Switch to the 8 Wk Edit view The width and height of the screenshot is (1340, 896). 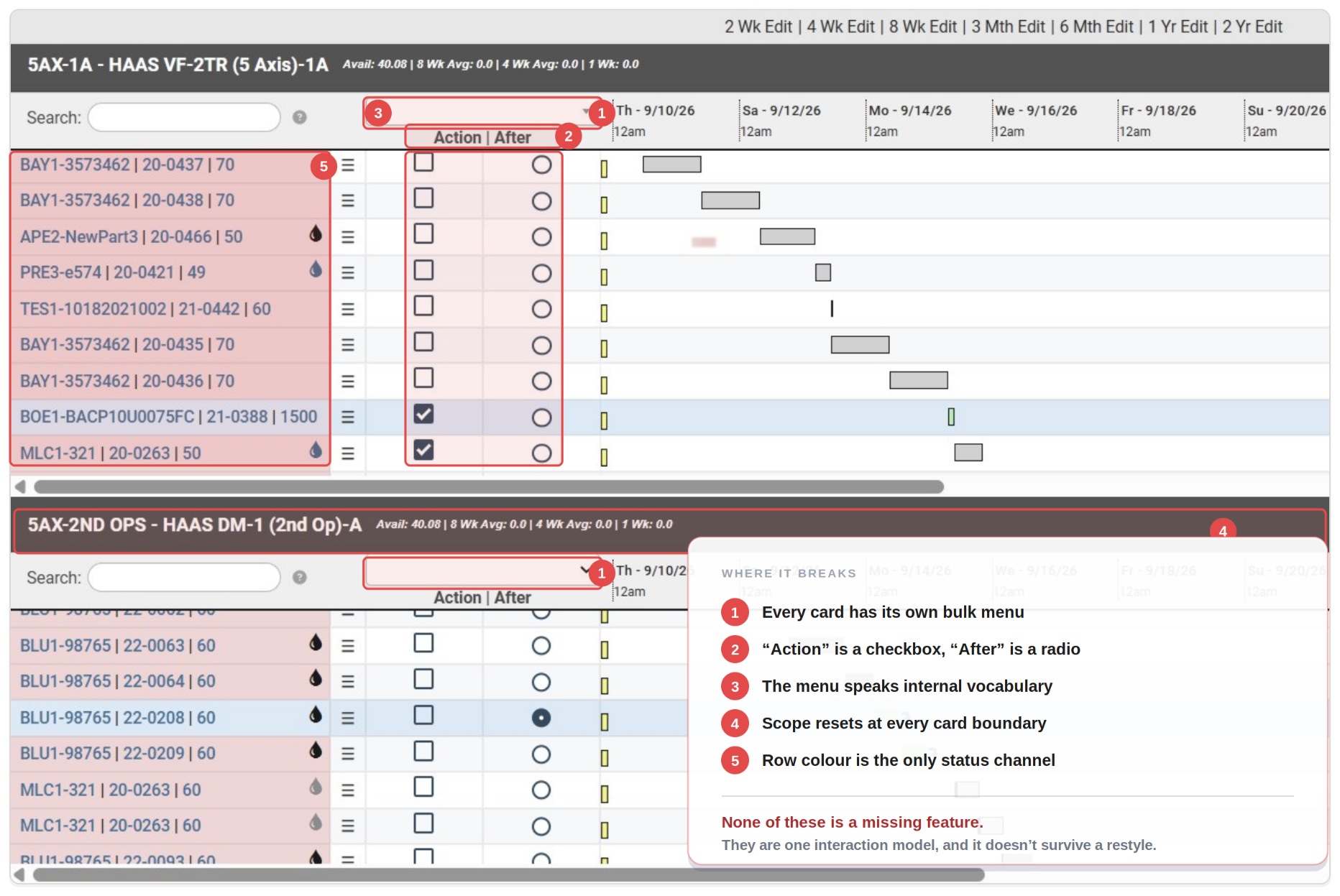click(x=923, y=27)
